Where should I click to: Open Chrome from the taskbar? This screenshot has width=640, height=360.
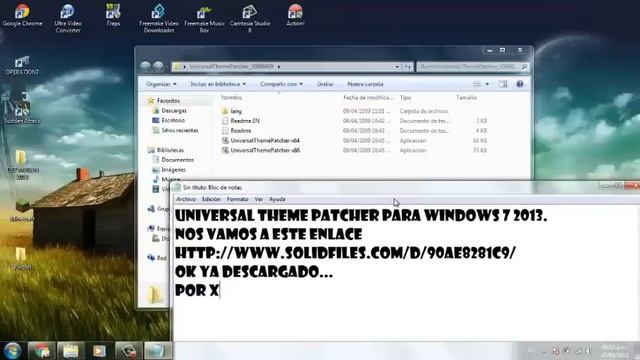coord(42,351)
